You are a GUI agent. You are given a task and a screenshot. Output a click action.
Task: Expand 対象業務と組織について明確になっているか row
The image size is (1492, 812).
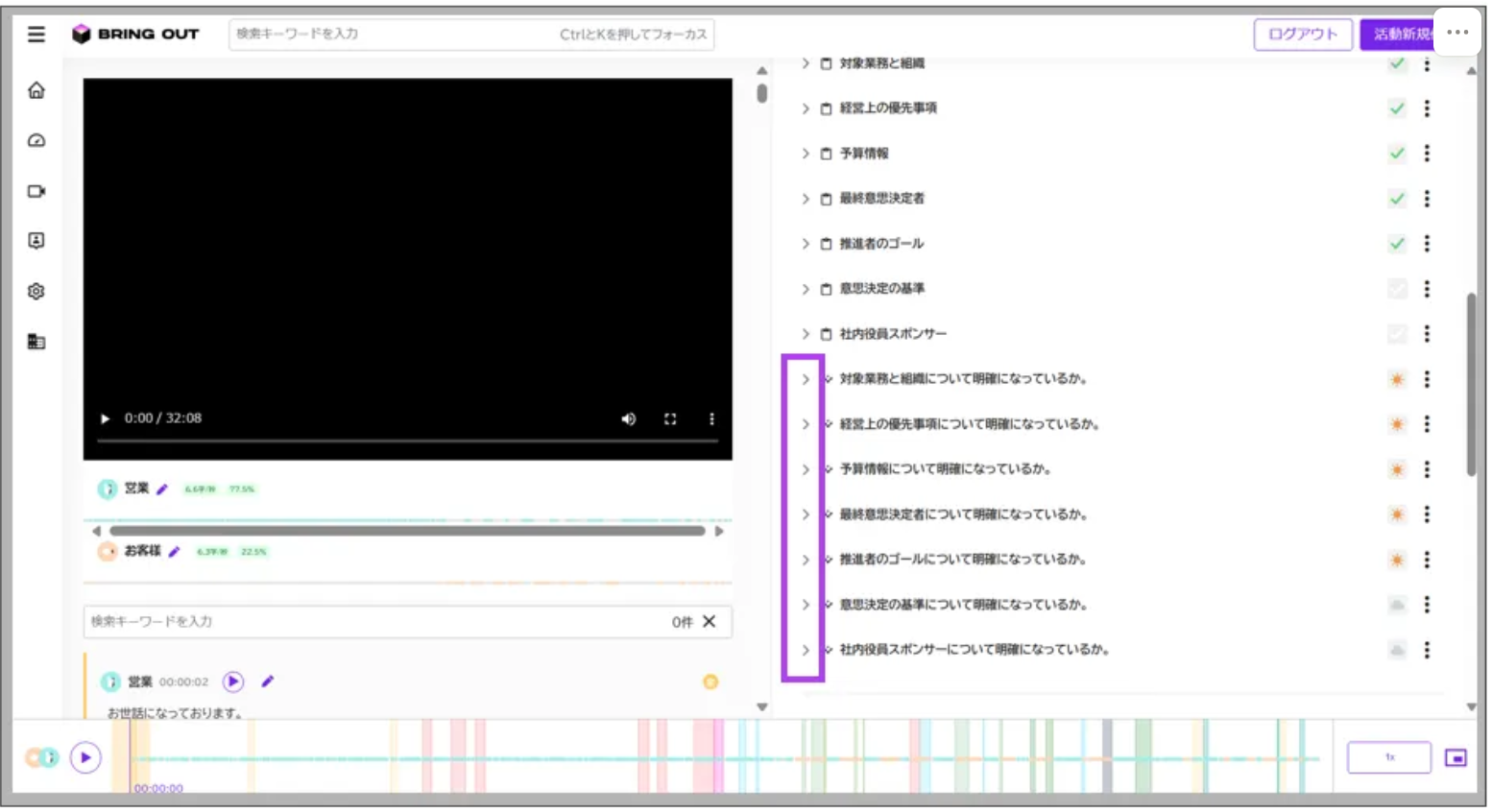806,379
